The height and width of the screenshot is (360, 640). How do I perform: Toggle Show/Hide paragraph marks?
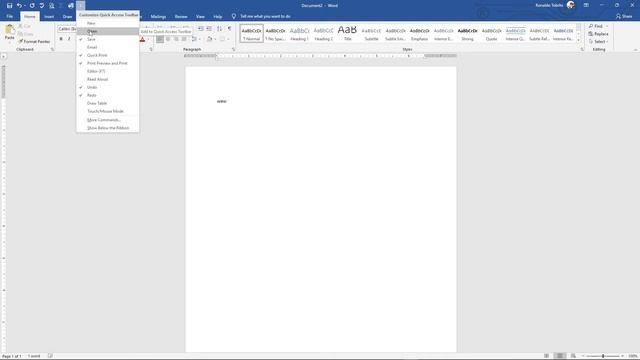point(229,29)
